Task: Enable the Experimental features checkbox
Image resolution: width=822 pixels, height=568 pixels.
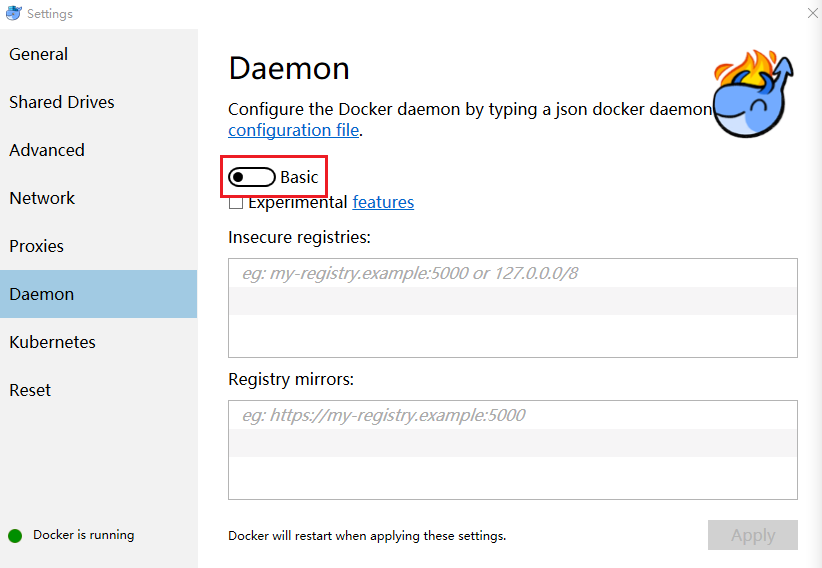Action: point(236,202)
